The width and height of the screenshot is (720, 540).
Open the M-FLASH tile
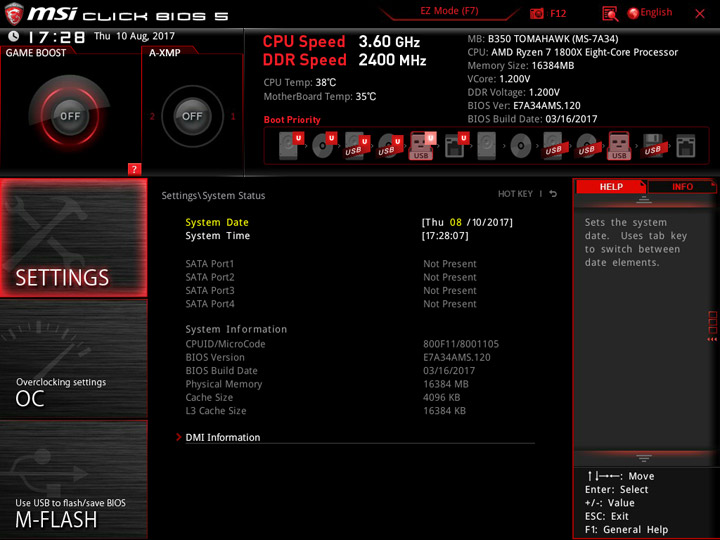coord(73,480)
